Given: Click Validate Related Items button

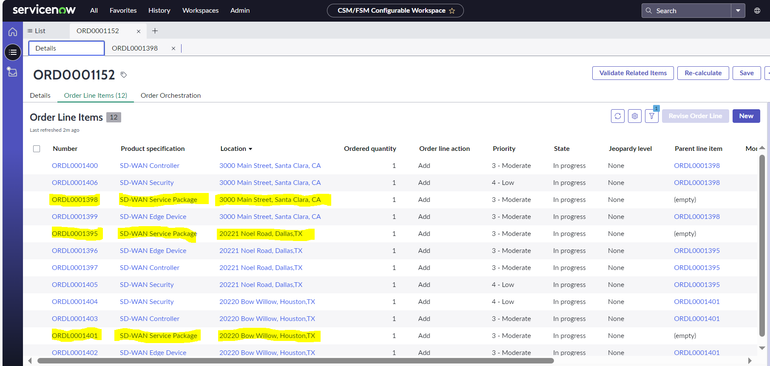Looking at the screenshot, I should tap(632, 73).
